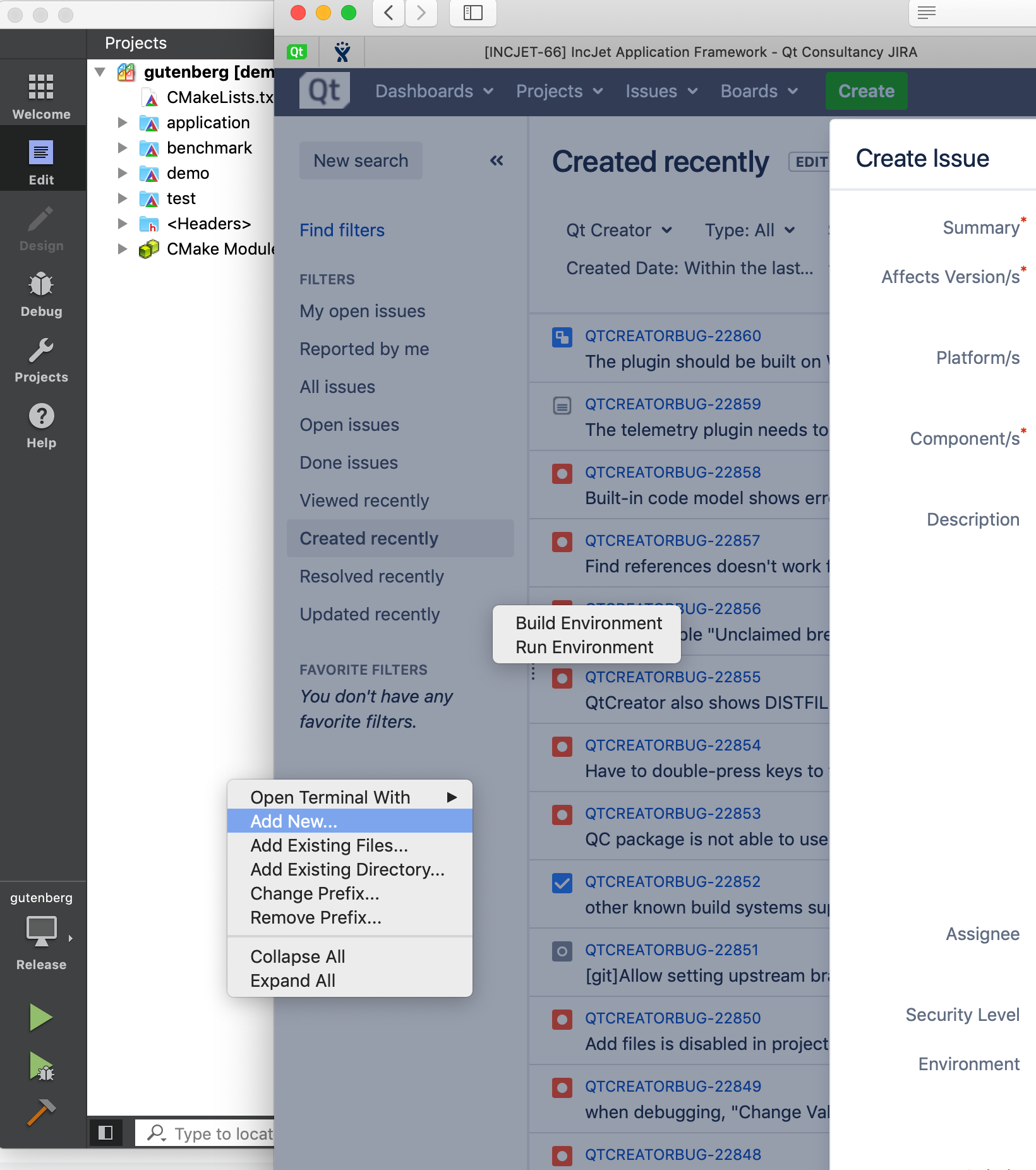This screenshot has height=1170, width=1036.
Task: Switch to Debug mode bug icon
Action: (x=41, y=293)
